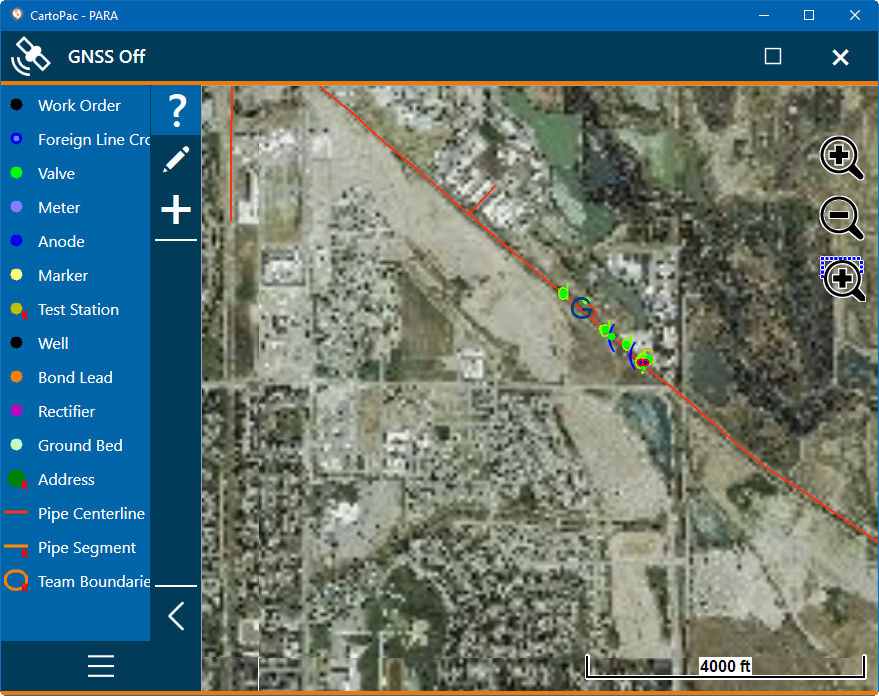Image resolution: width=879 pixels, height=696 pixels.
Task: Zoom in with the magnifier plus icon
Action: click(841, 157)
